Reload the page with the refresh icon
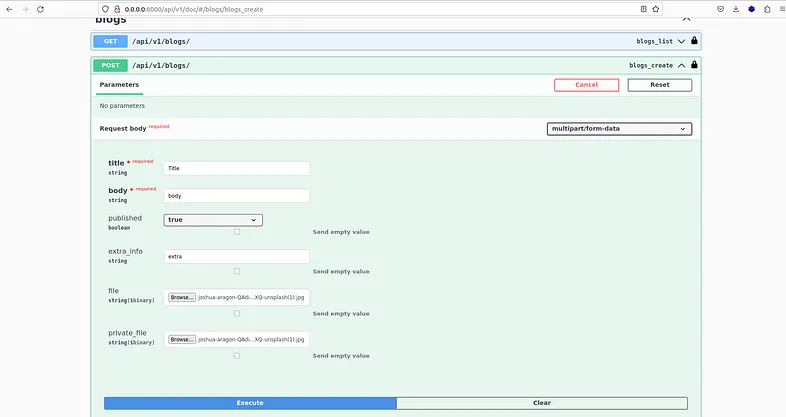Screen dimensions: 786x417 tap(41, 9)
